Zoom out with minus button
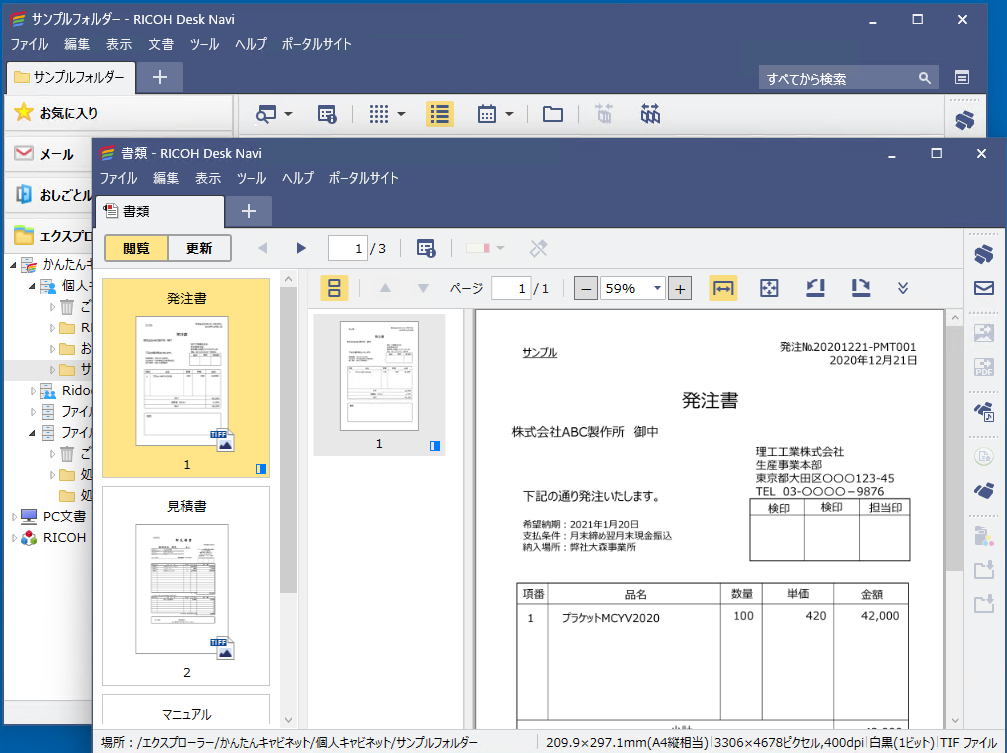This screenshot has width=1007, height=753. tap(586, 288)
